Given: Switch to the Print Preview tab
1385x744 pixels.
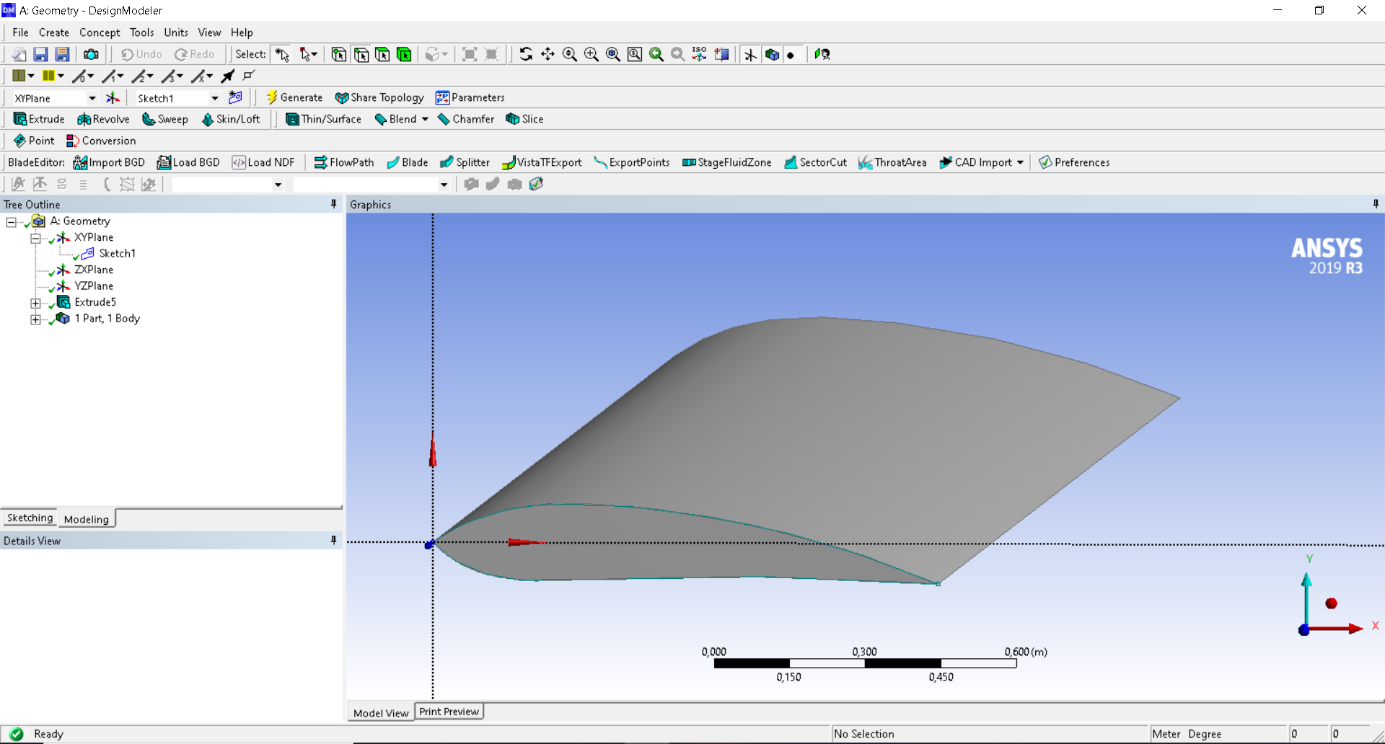Looking at the screenshot, I should click(449, 712).
